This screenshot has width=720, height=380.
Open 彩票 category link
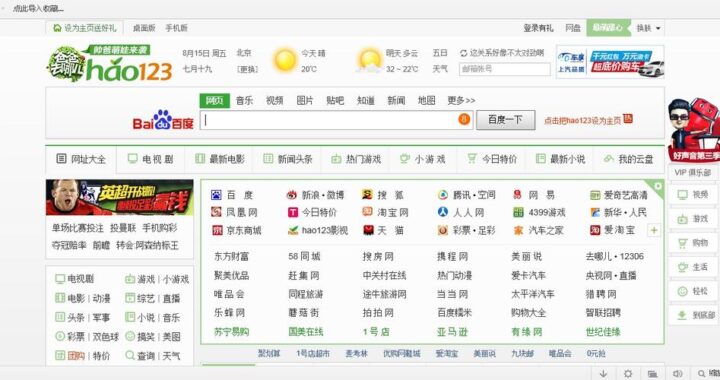[x=76, y=336]
